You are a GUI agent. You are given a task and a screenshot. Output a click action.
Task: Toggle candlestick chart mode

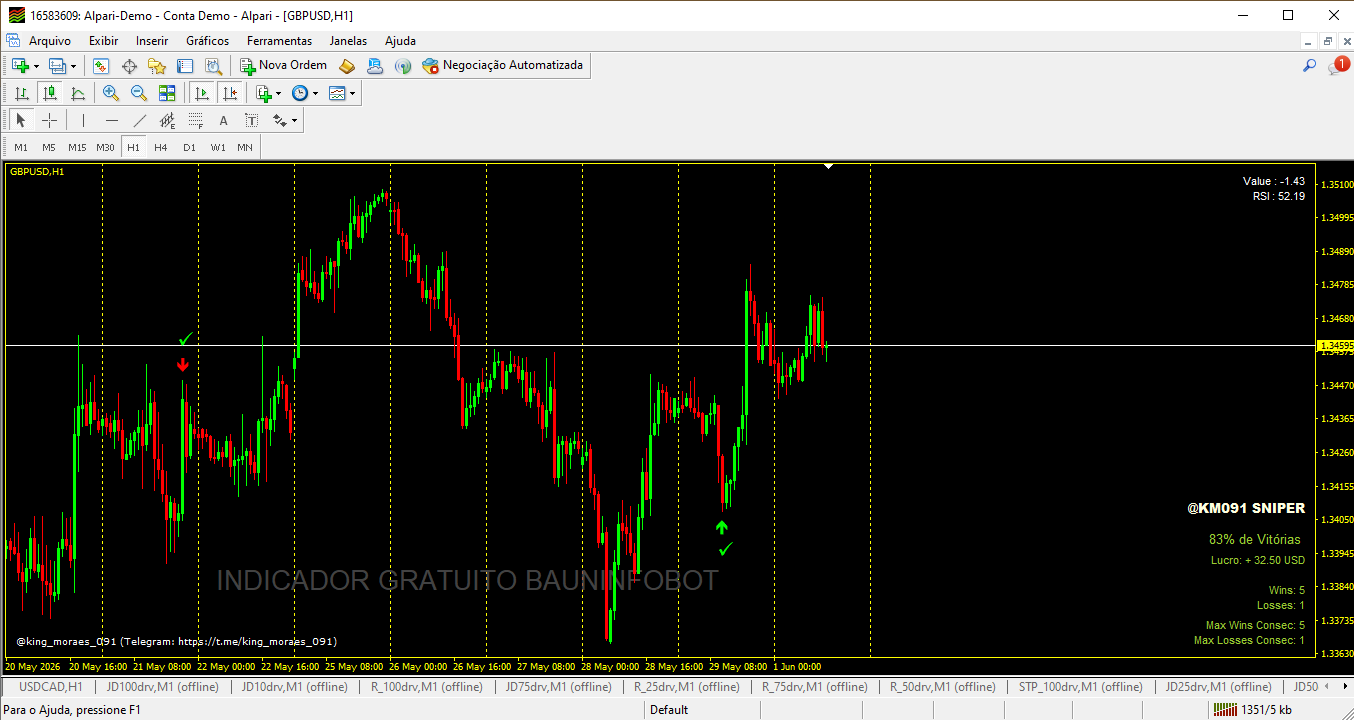click(50, 93)
